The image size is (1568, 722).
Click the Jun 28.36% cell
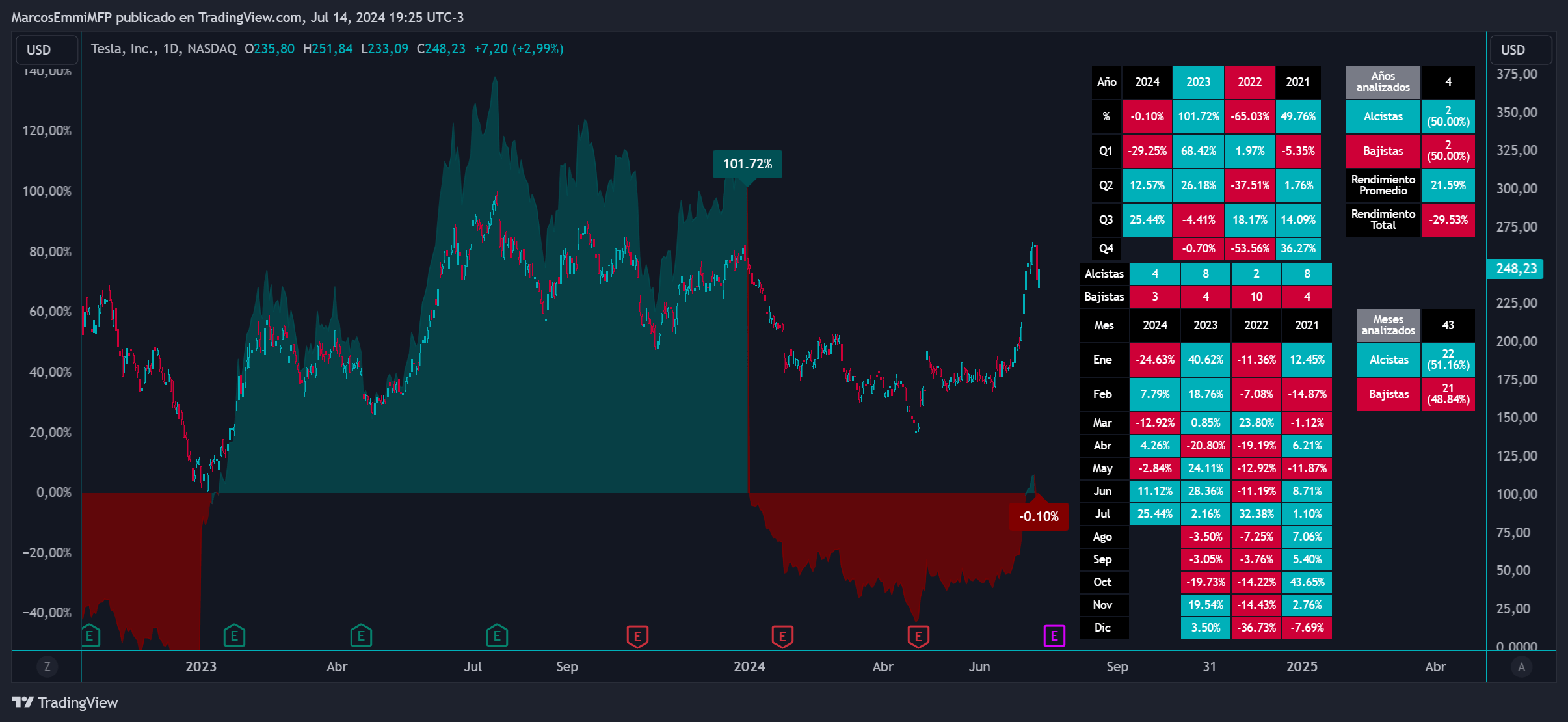[1206, 491]
